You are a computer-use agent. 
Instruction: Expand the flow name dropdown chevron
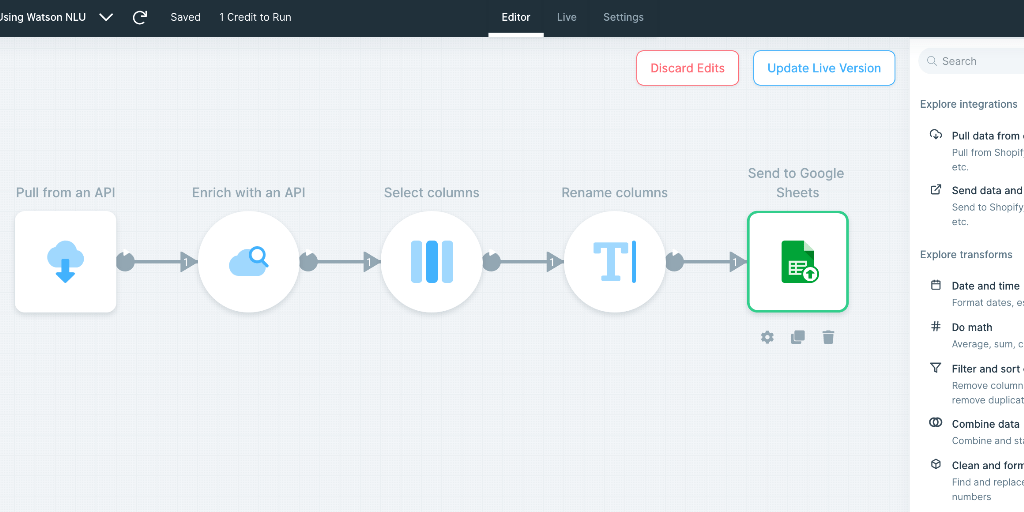(106, 17)
